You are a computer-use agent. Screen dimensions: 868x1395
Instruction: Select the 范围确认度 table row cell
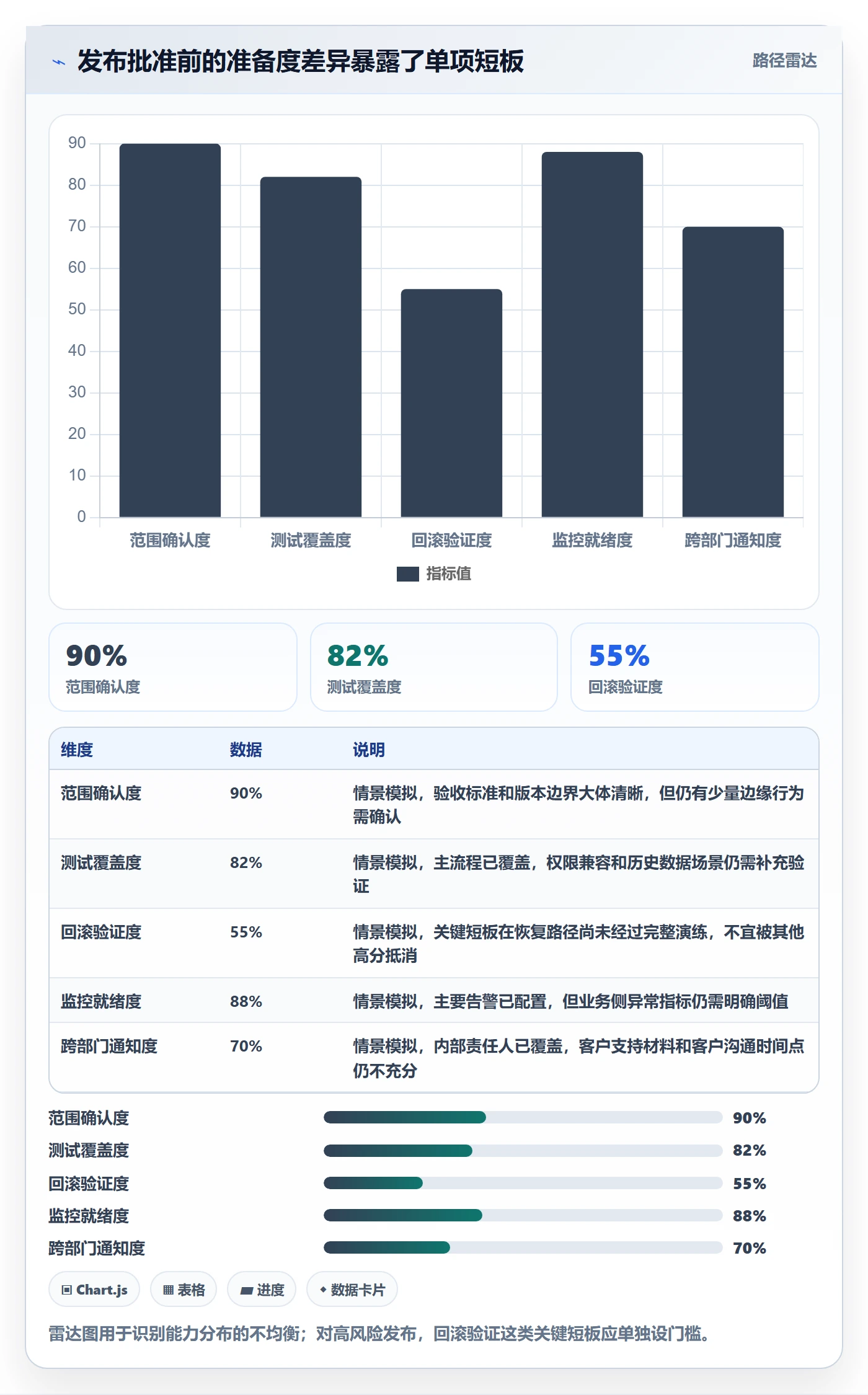(x=101, y=793)
